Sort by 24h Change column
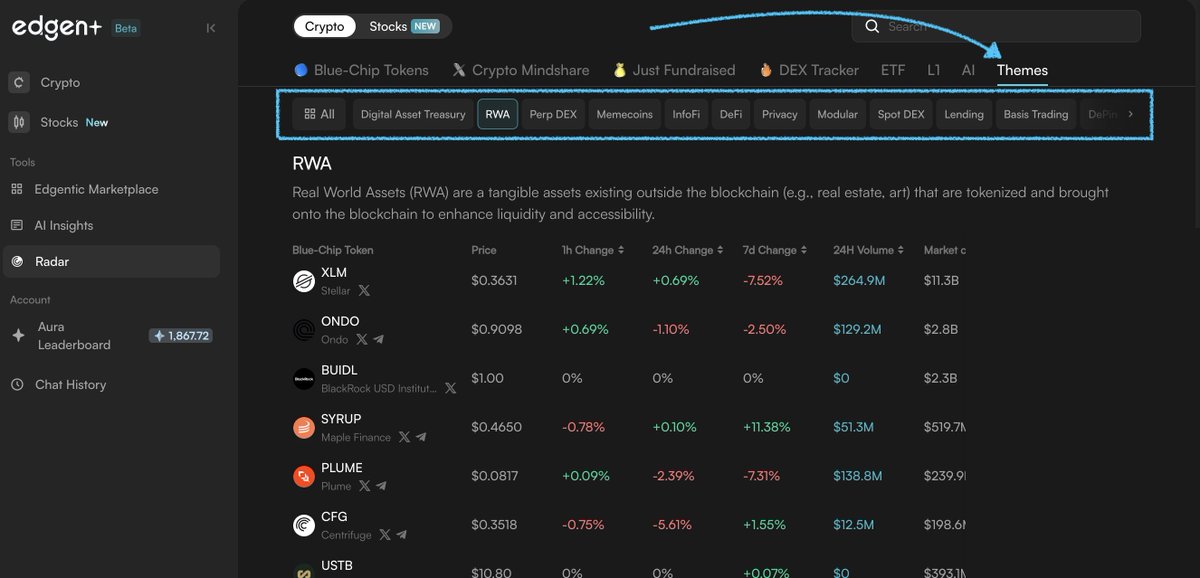Image resolution: width=1200 pixels, height=578 pixels. 688,250
